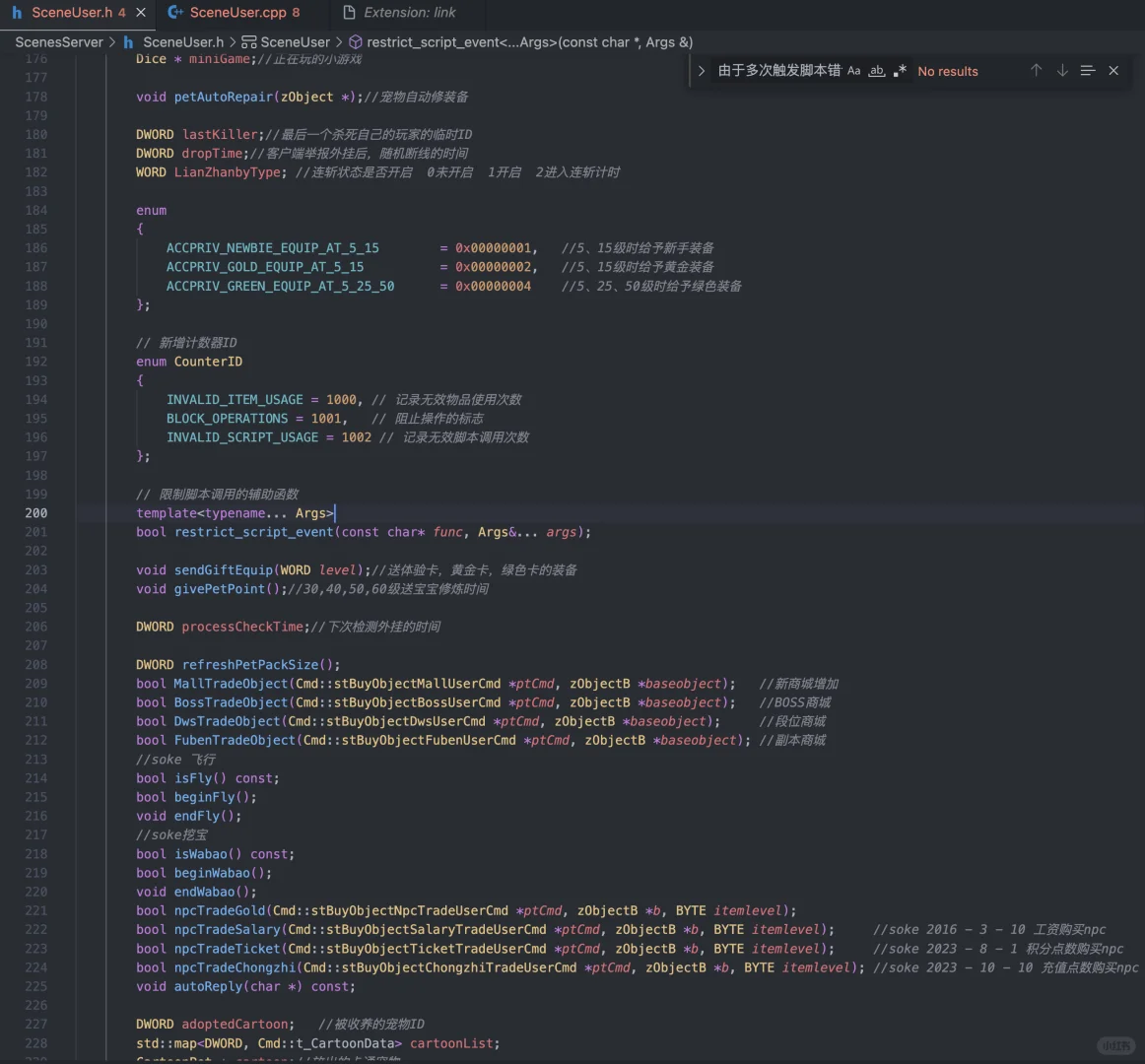This screenshot has height=1064, width=1145.
Task: Close the SceneUser.h tab
Action: 141,13
